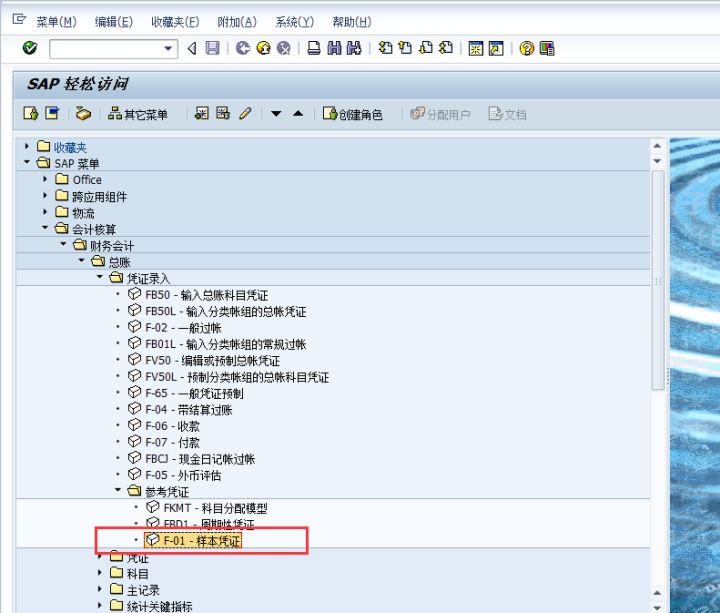Viewport: 720px width, 613px height.
Task: Click the Create New Session icon
Action: [476, 48]
